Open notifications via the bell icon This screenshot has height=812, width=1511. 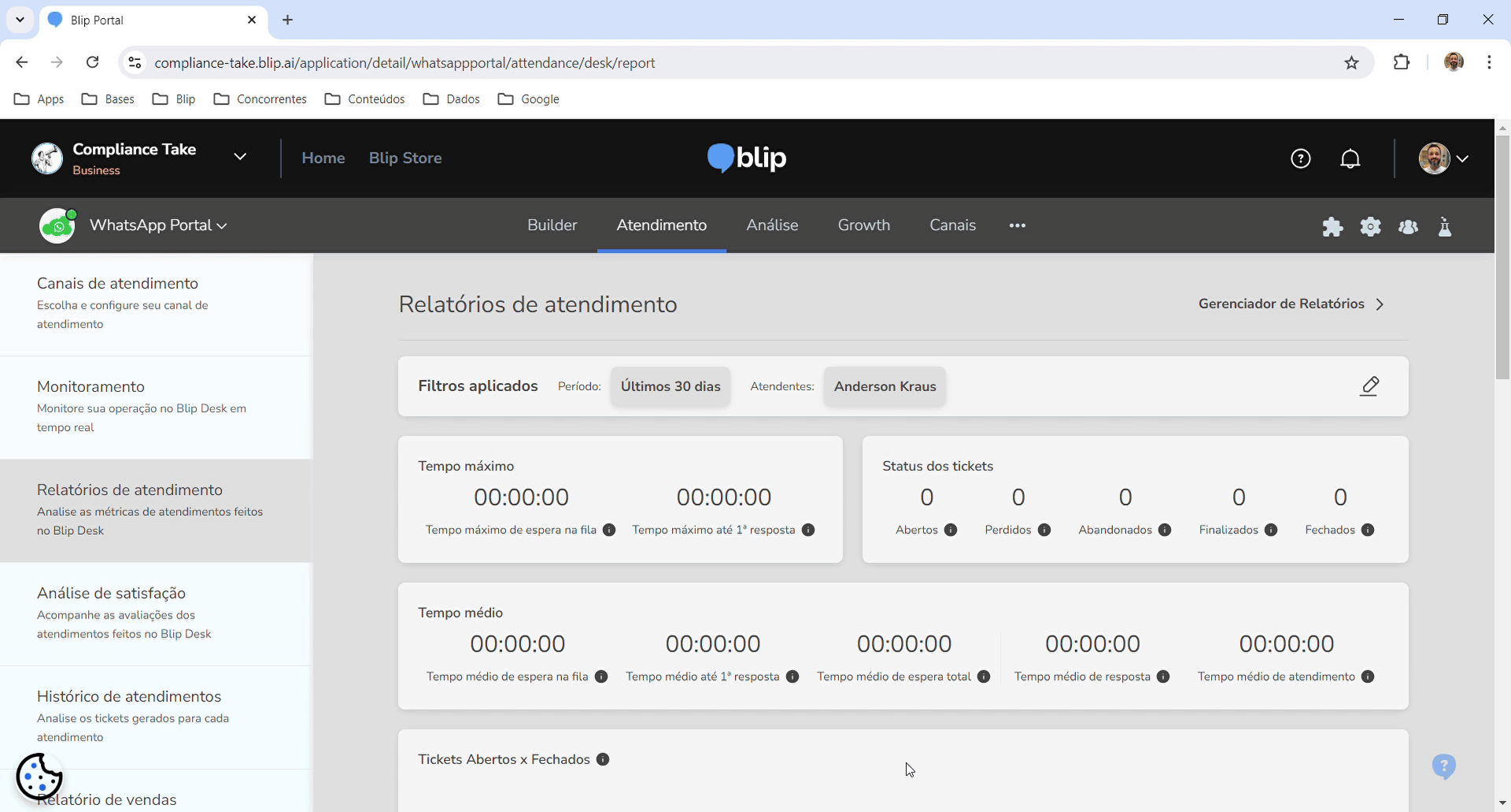click(x=1350, y=158)
